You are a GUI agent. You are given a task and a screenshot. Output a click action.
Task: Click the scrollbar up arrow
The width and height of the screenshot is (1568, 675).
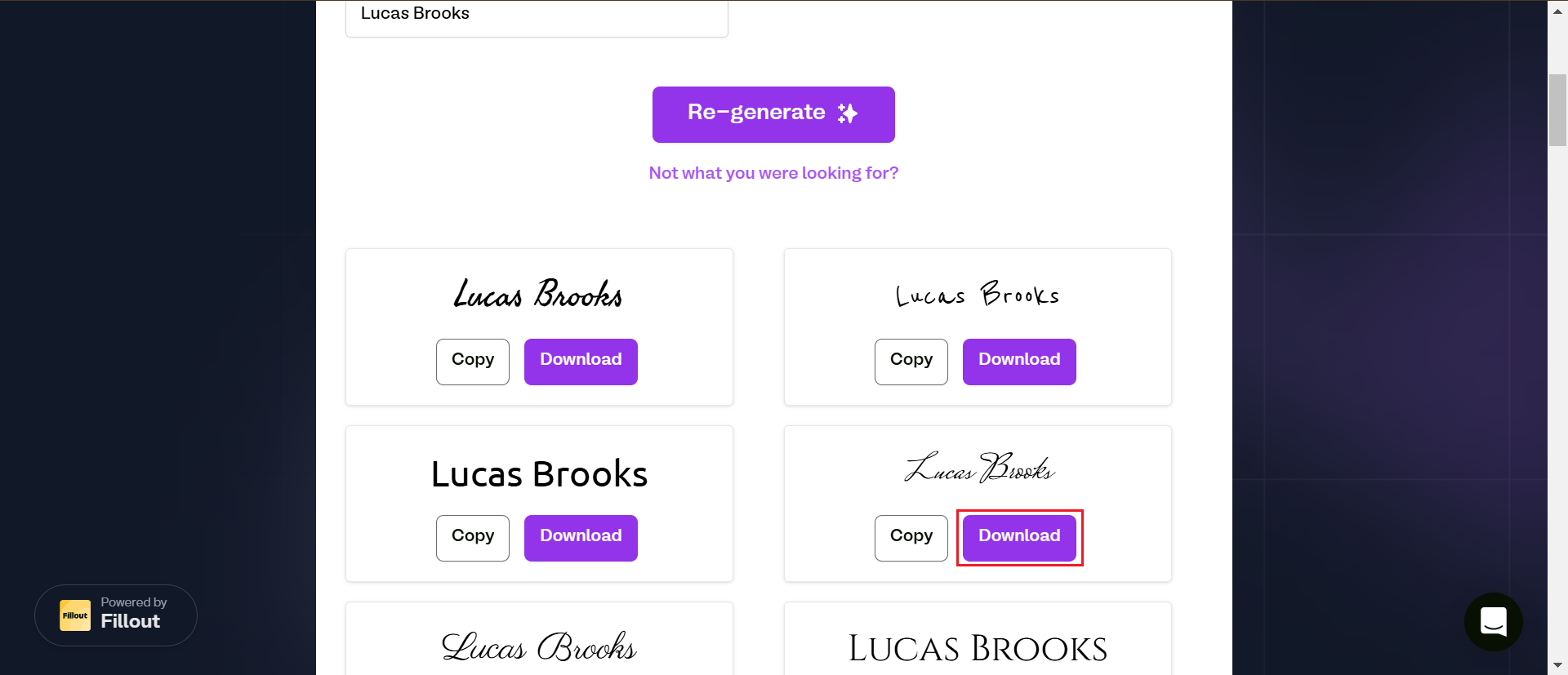point(1557,11)
